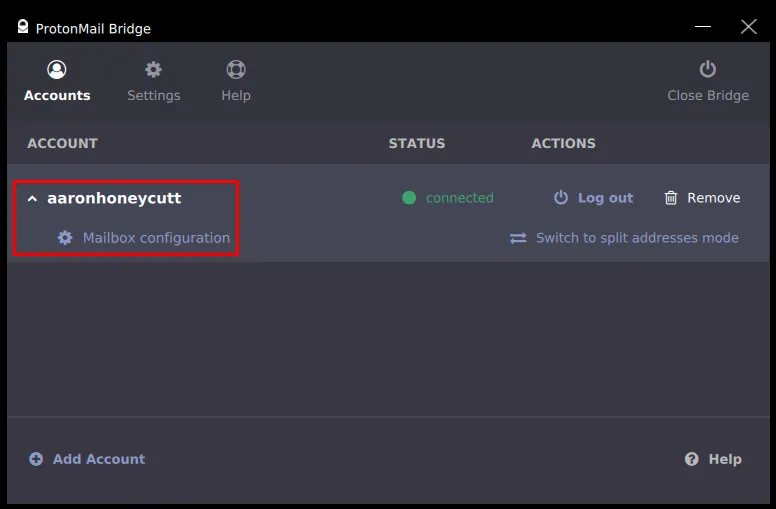The image size is (776, 509).
Task: Click the ProtonMail Bridge logo icon
Action: [x=23, y=27]
